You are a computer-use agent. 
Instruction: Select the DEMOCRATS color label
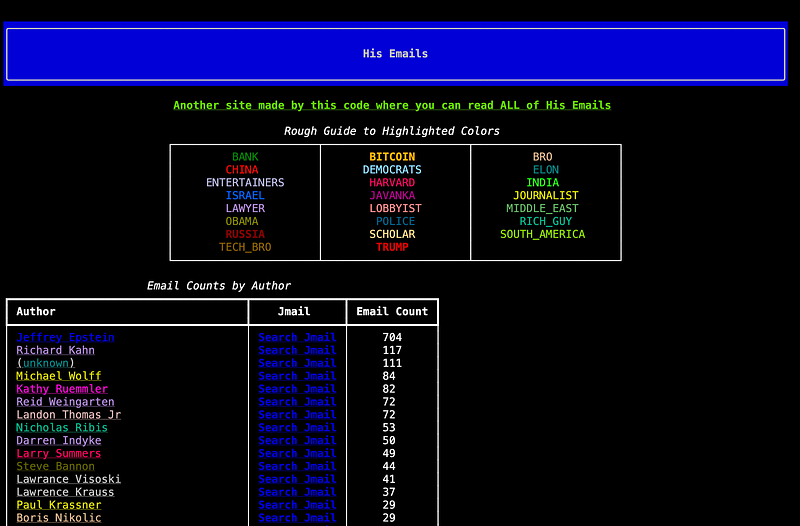[x=392, y=169]
